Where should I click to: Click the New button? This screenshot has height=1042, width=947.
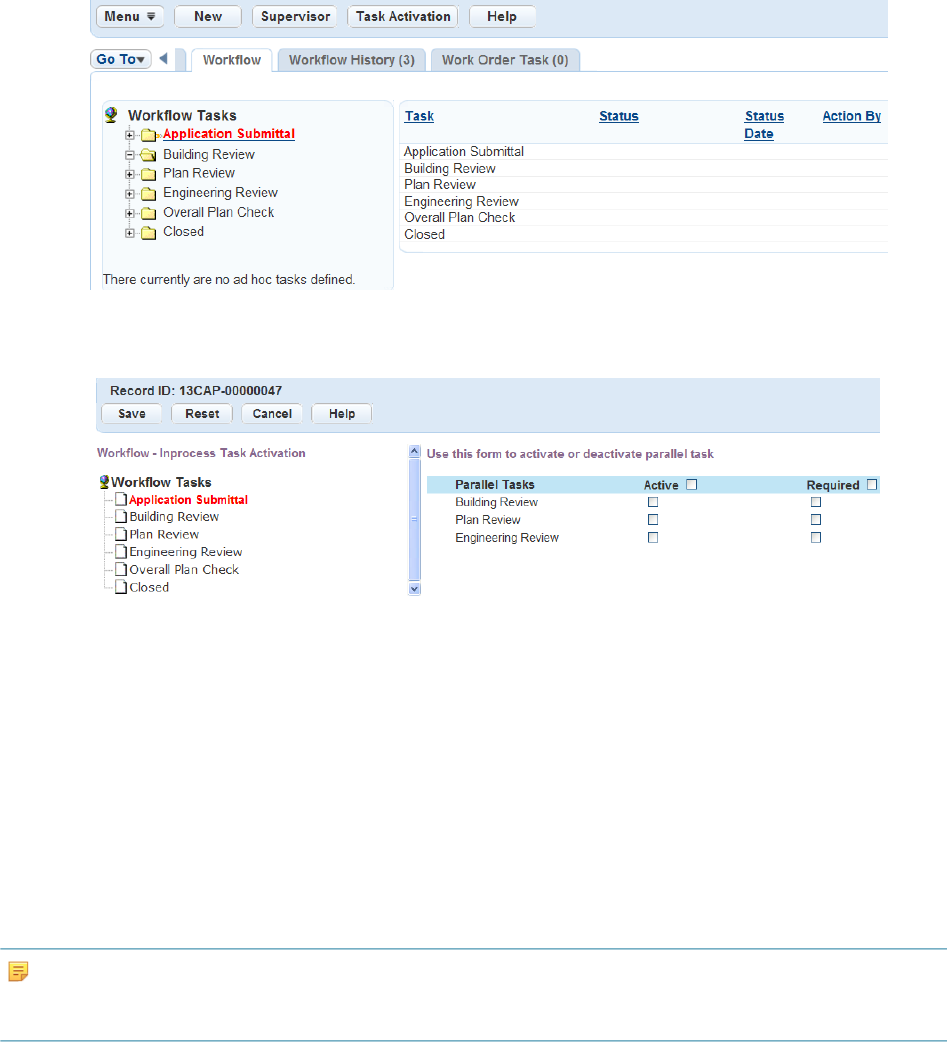tap(208, 17)
